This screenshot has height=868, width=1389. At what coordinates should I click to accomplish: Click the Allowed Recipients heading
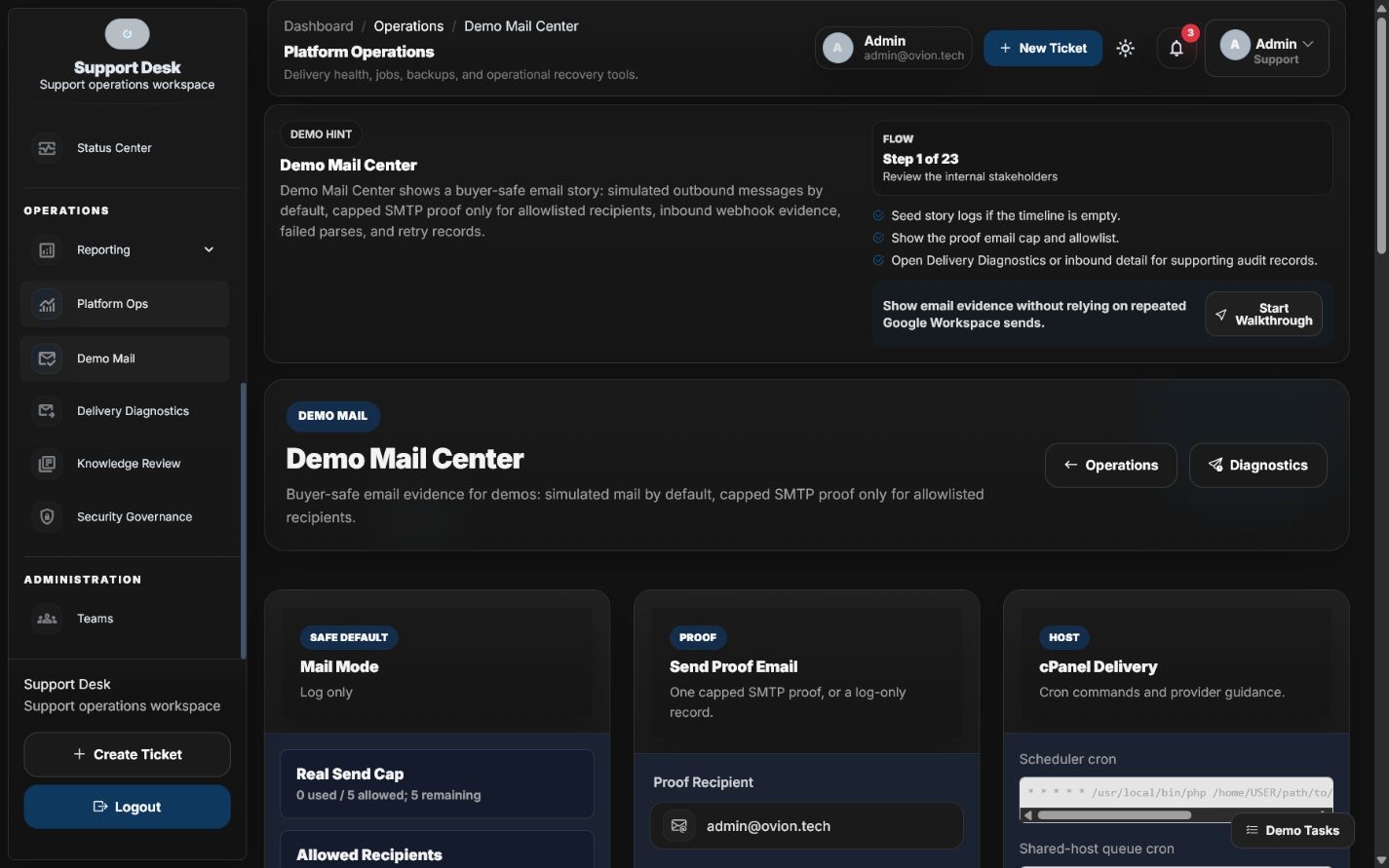tap(369, 855)
